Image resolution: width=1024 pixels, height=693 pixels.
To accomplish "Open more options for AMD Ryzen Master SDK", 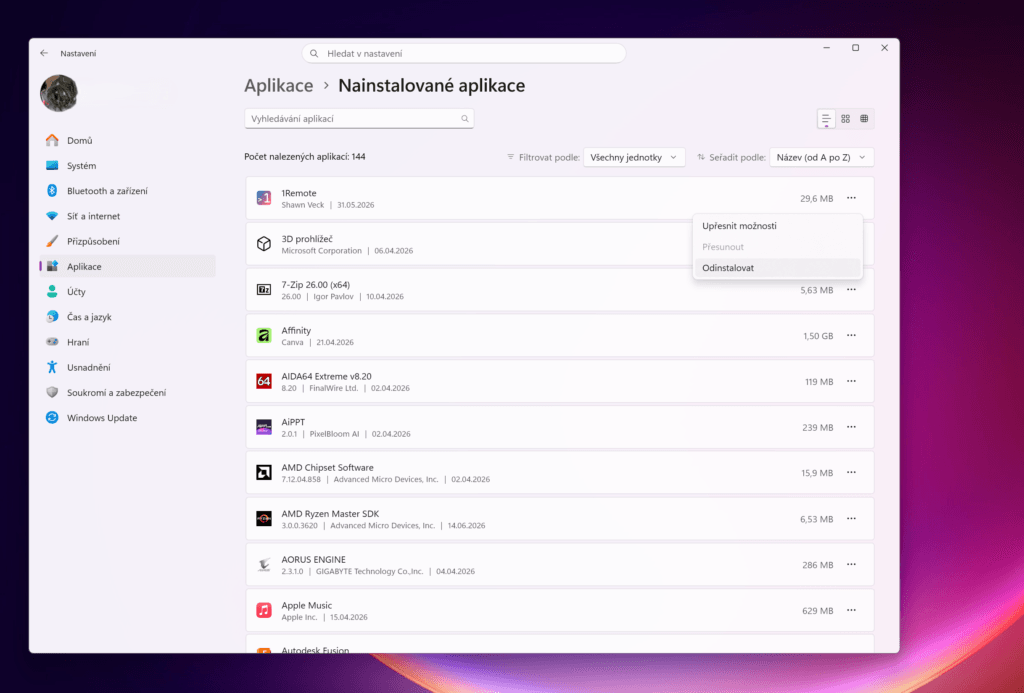I will [852, 519].
